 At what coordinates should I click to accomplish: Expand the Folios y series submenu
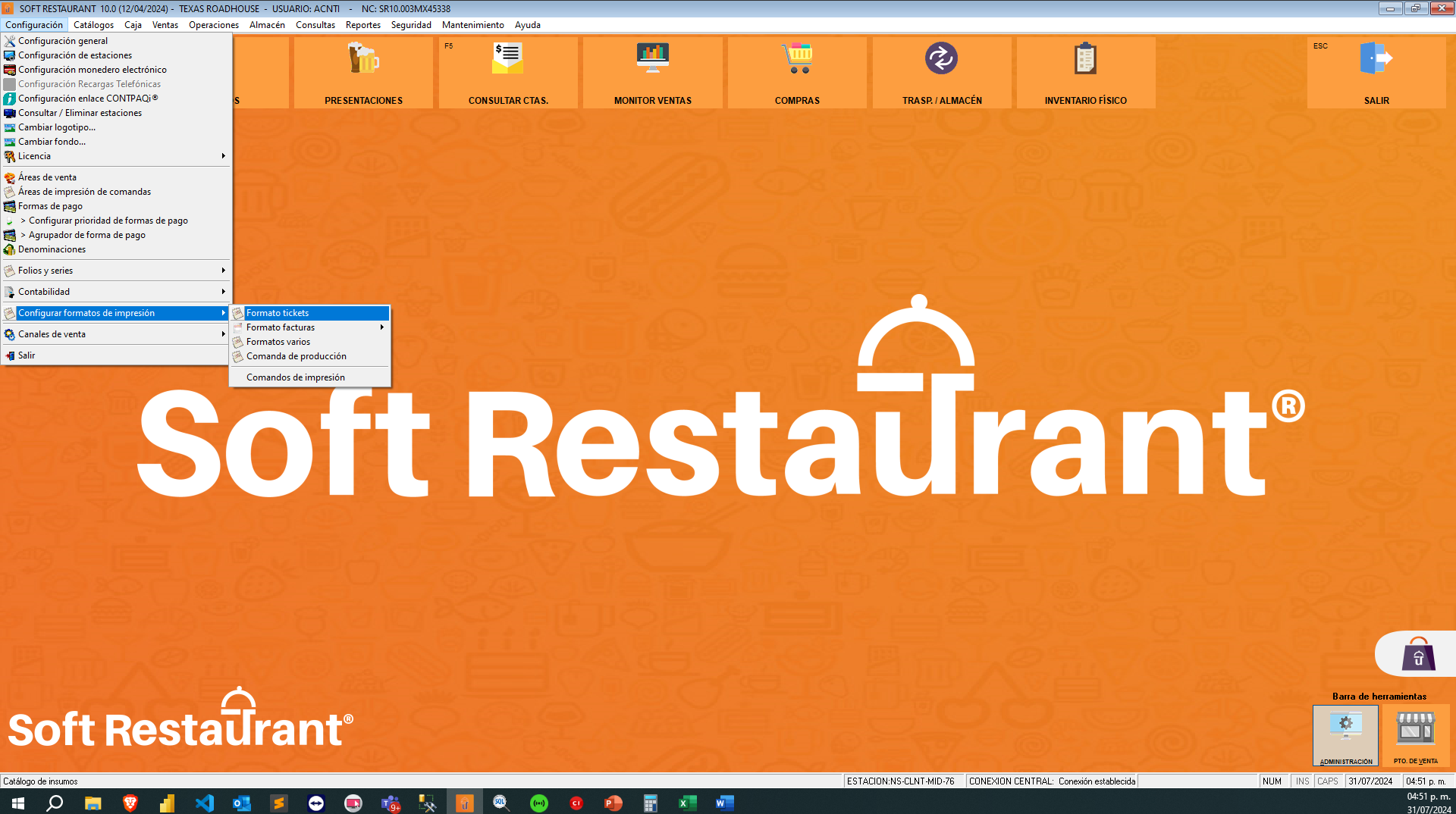click(x=115, y=271)
